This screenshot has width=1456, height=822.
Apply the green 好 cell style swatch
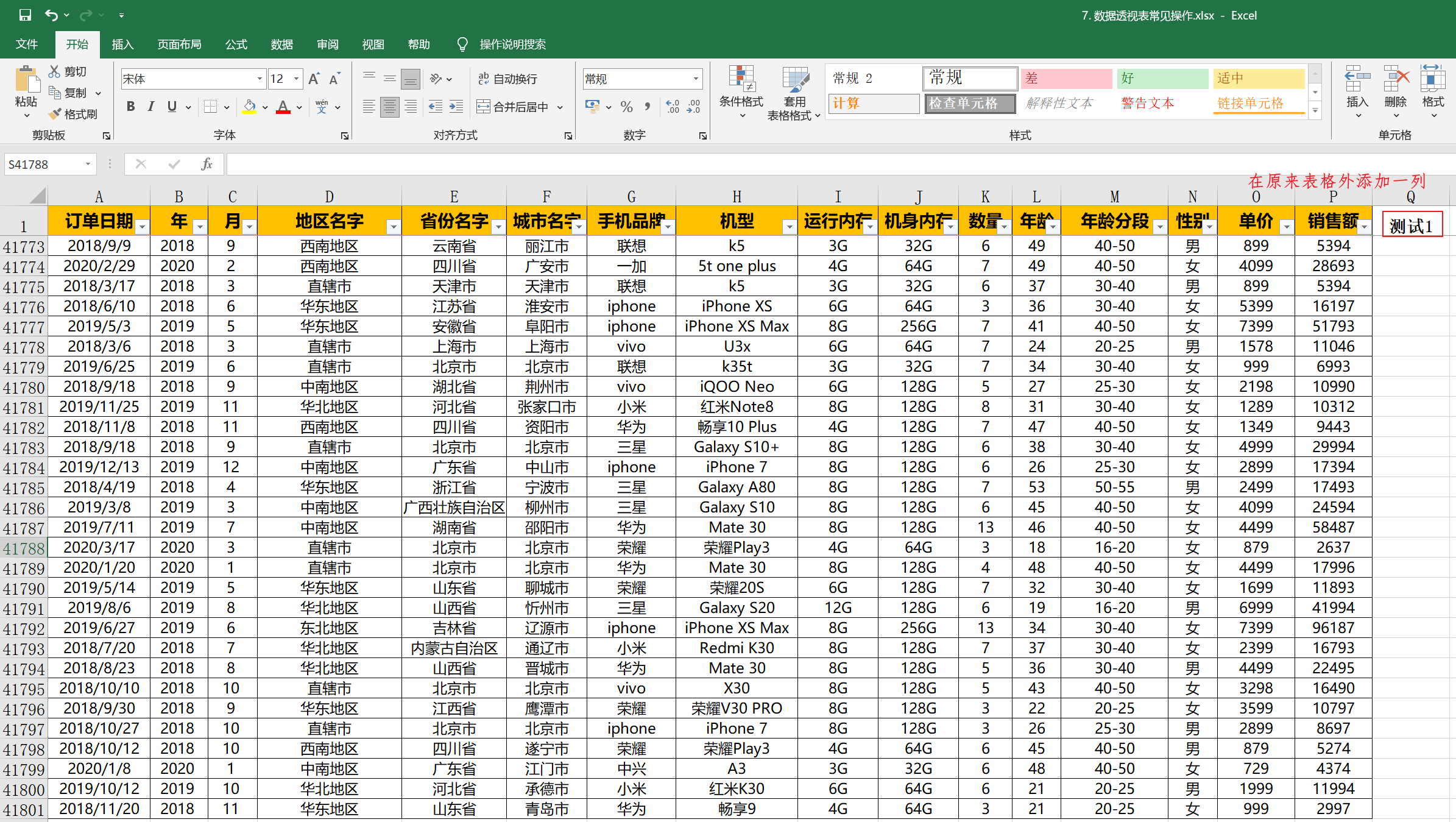click(x=1162, y=78)
